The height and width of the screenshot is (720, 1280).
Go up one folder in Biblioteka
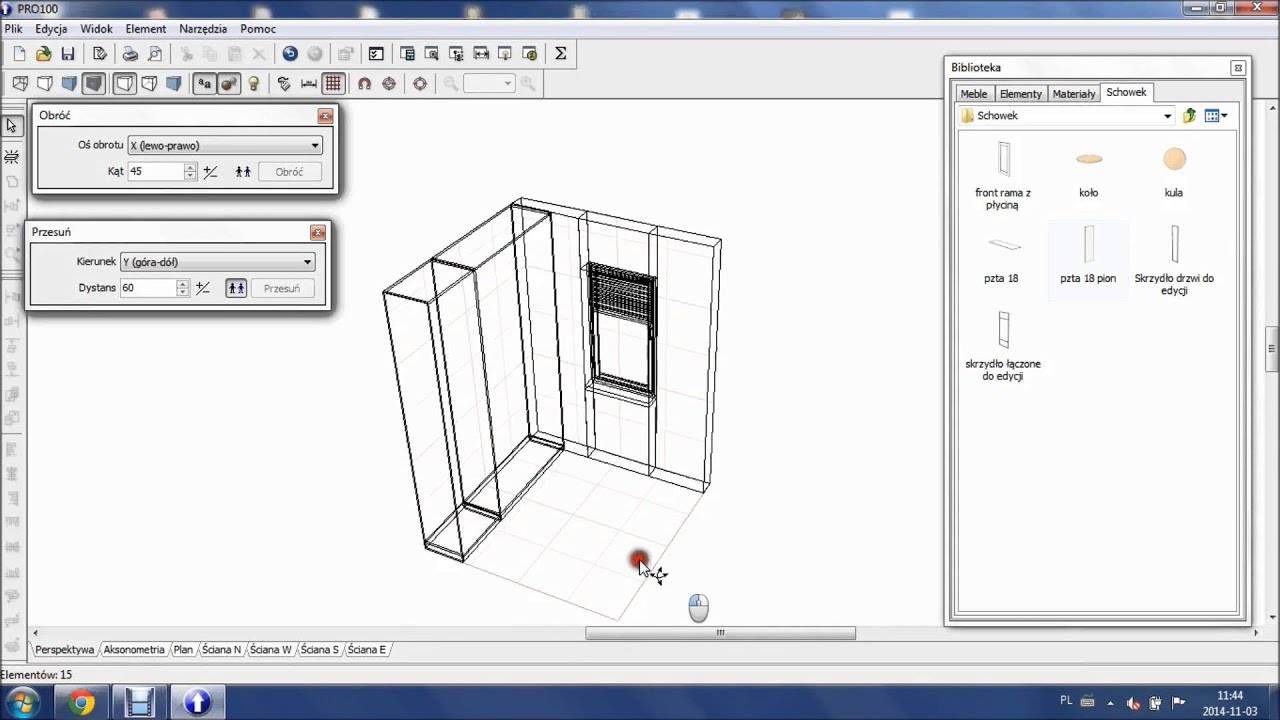click(x=1189, y=116)
